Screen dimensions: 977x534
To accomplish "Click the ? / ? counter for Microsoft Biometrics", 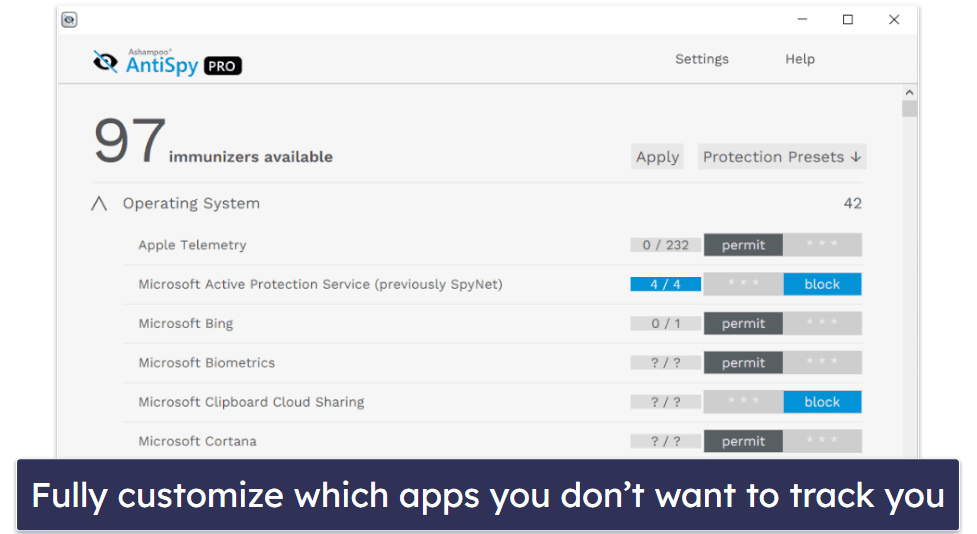I will point(665,363).
